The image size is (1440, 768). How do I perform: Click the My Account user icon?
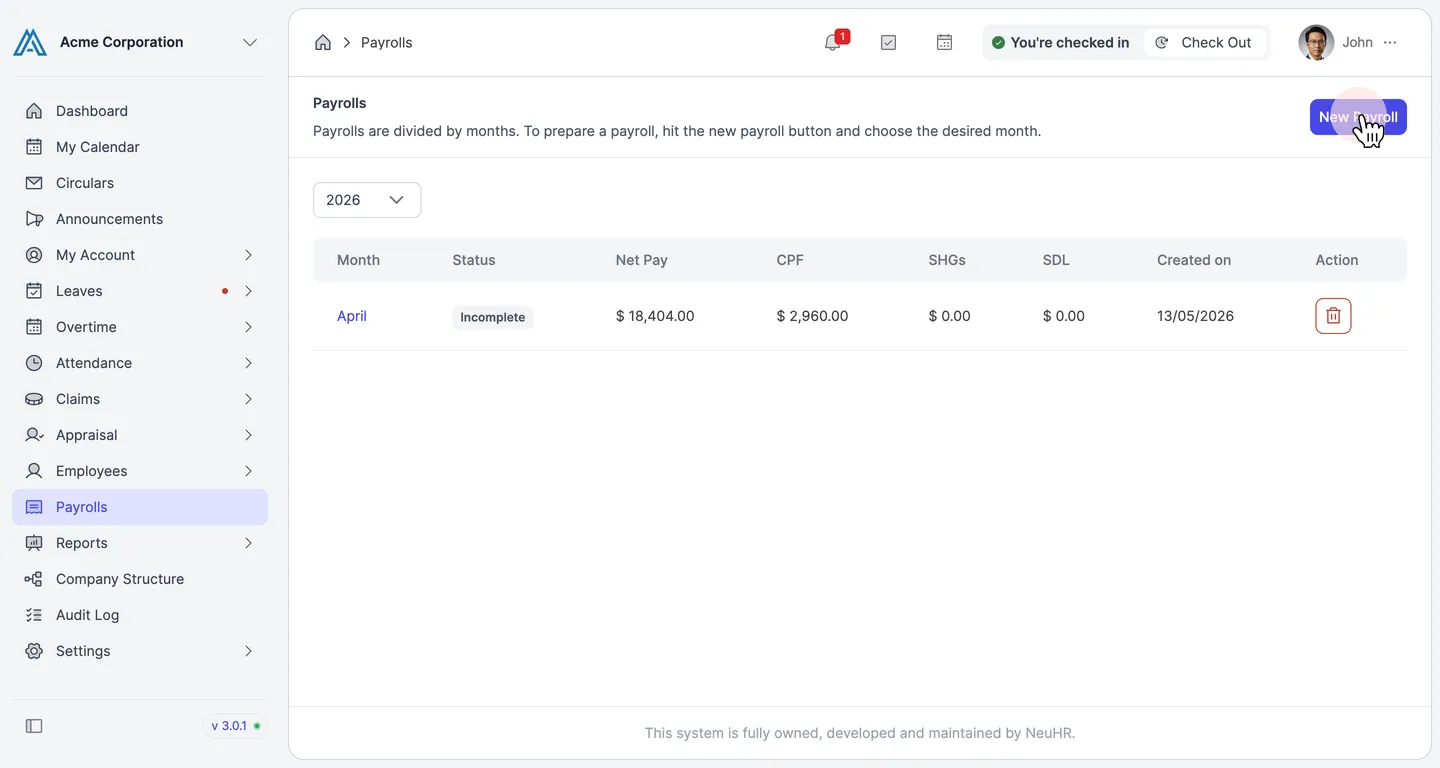click(x=34, y=255)
